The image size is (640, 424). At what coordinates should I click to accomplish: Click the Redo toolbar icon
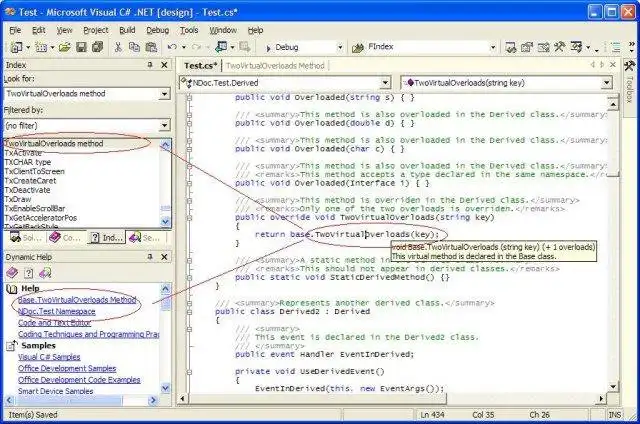click(x=196, y=47)
